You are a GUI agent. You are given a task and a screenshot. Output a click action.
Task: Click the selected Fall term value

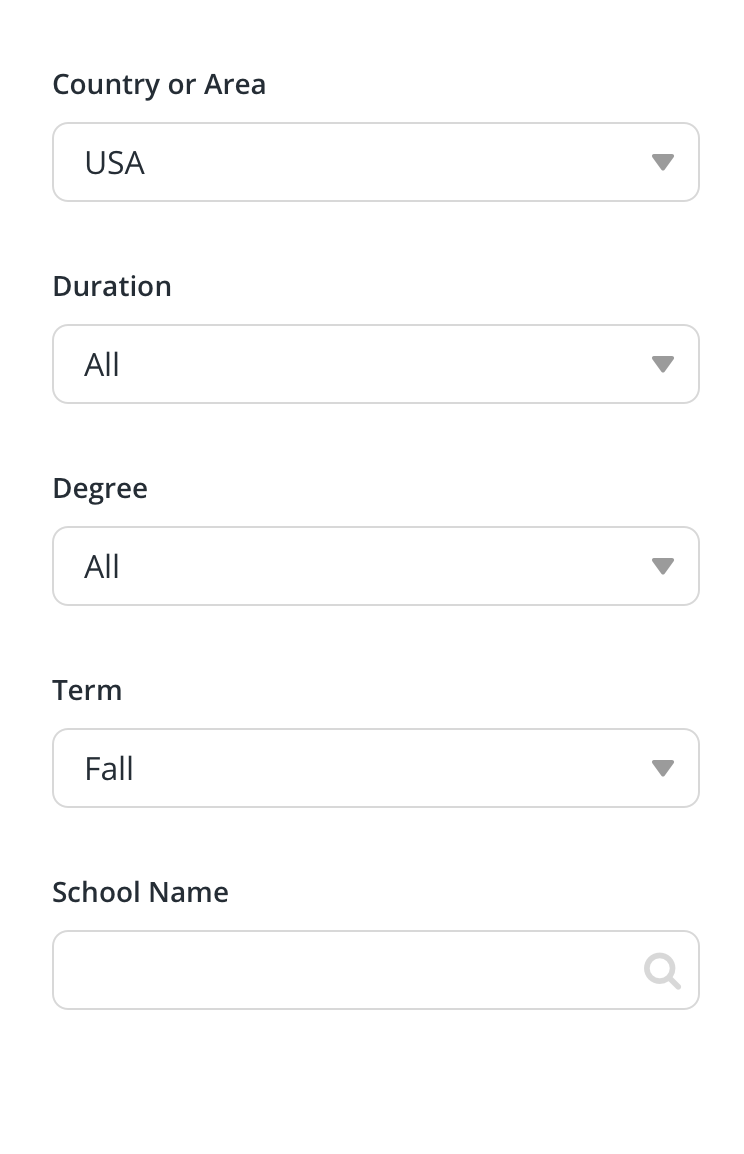click(x=109, y=769)
